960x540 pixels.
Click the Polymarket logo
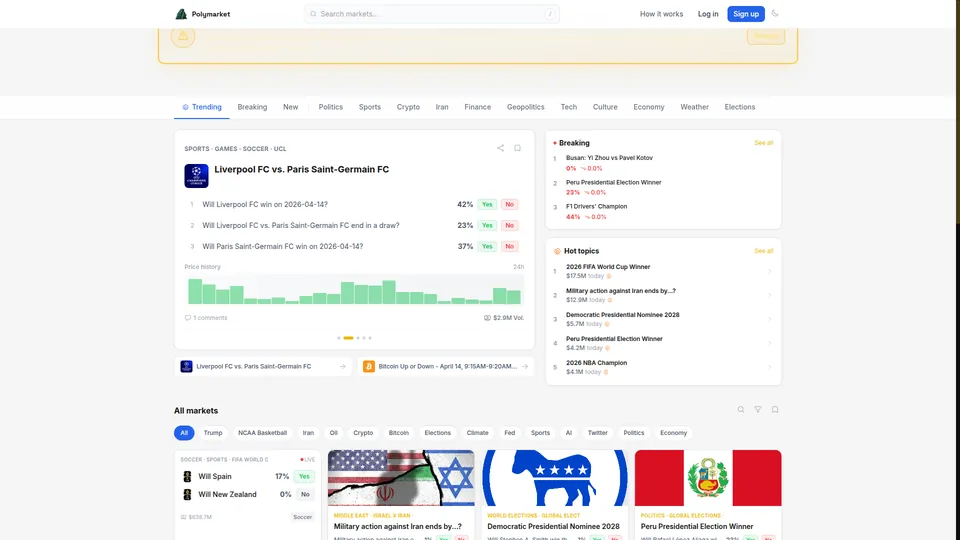(x=203, y=14)
